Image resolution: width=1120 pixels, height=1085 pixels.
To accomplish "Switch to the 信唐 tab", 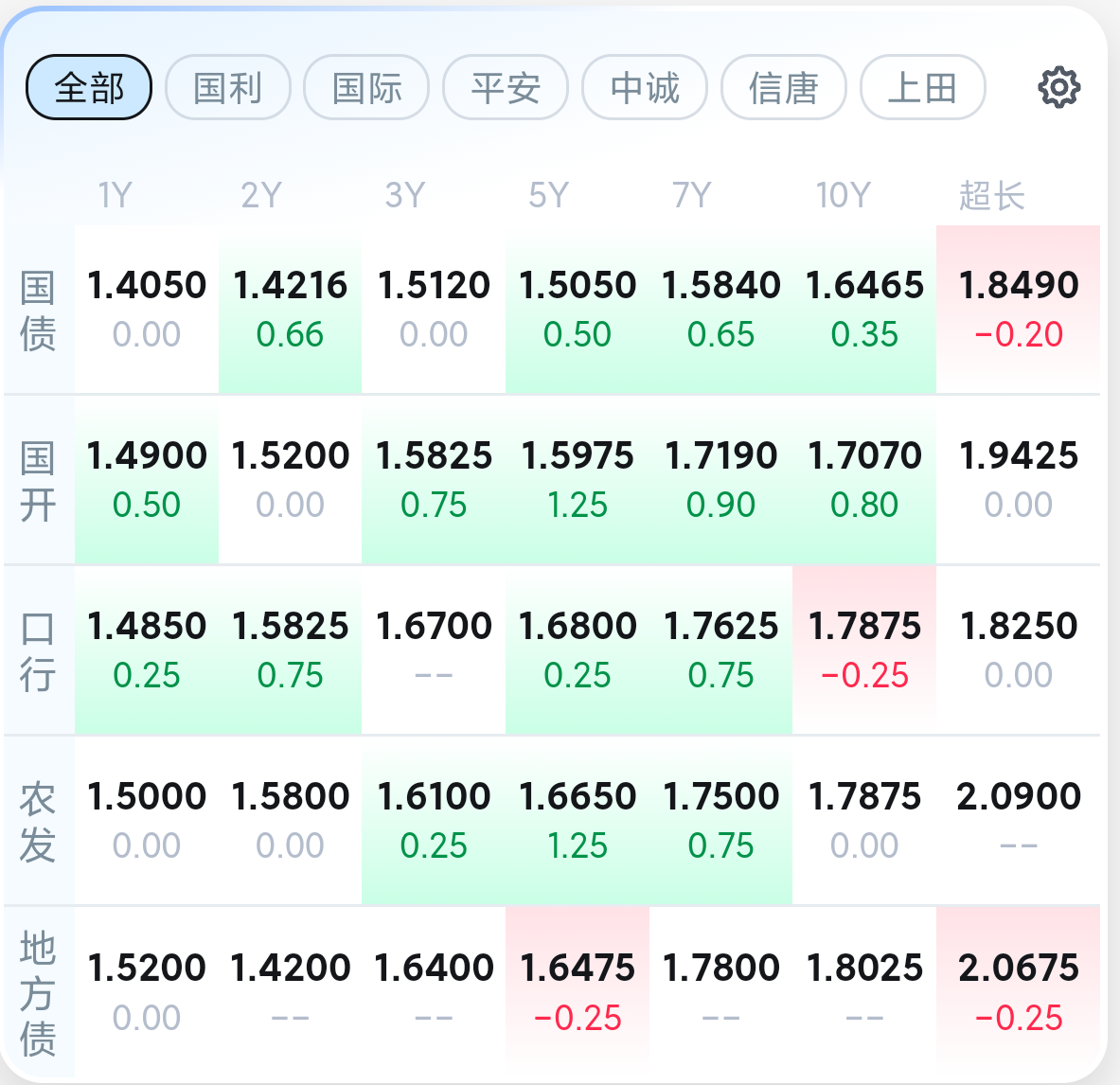I will coord(783,88).
